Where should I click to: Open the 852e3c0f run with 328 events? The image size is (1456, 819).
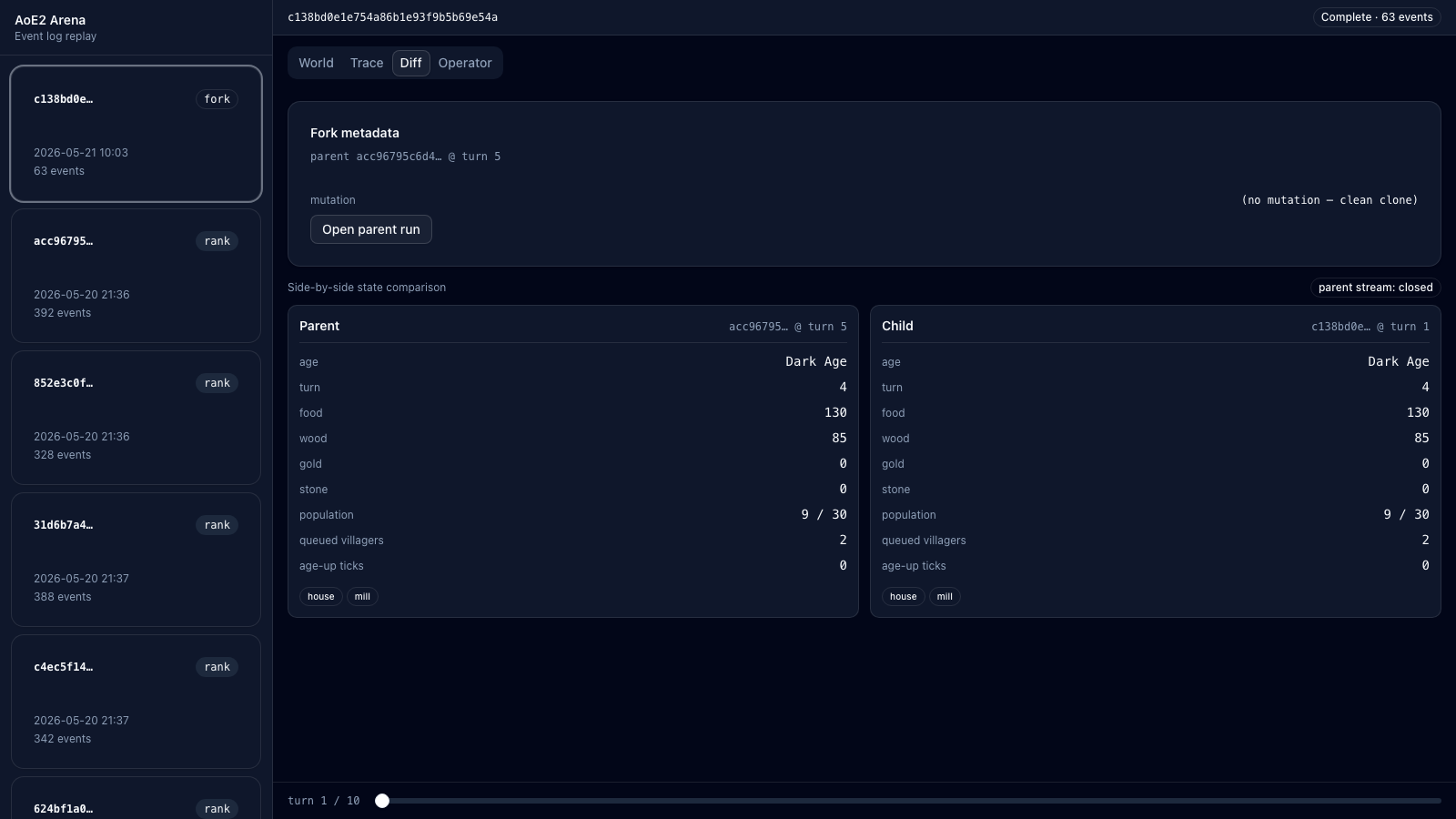tap(136, 418)
